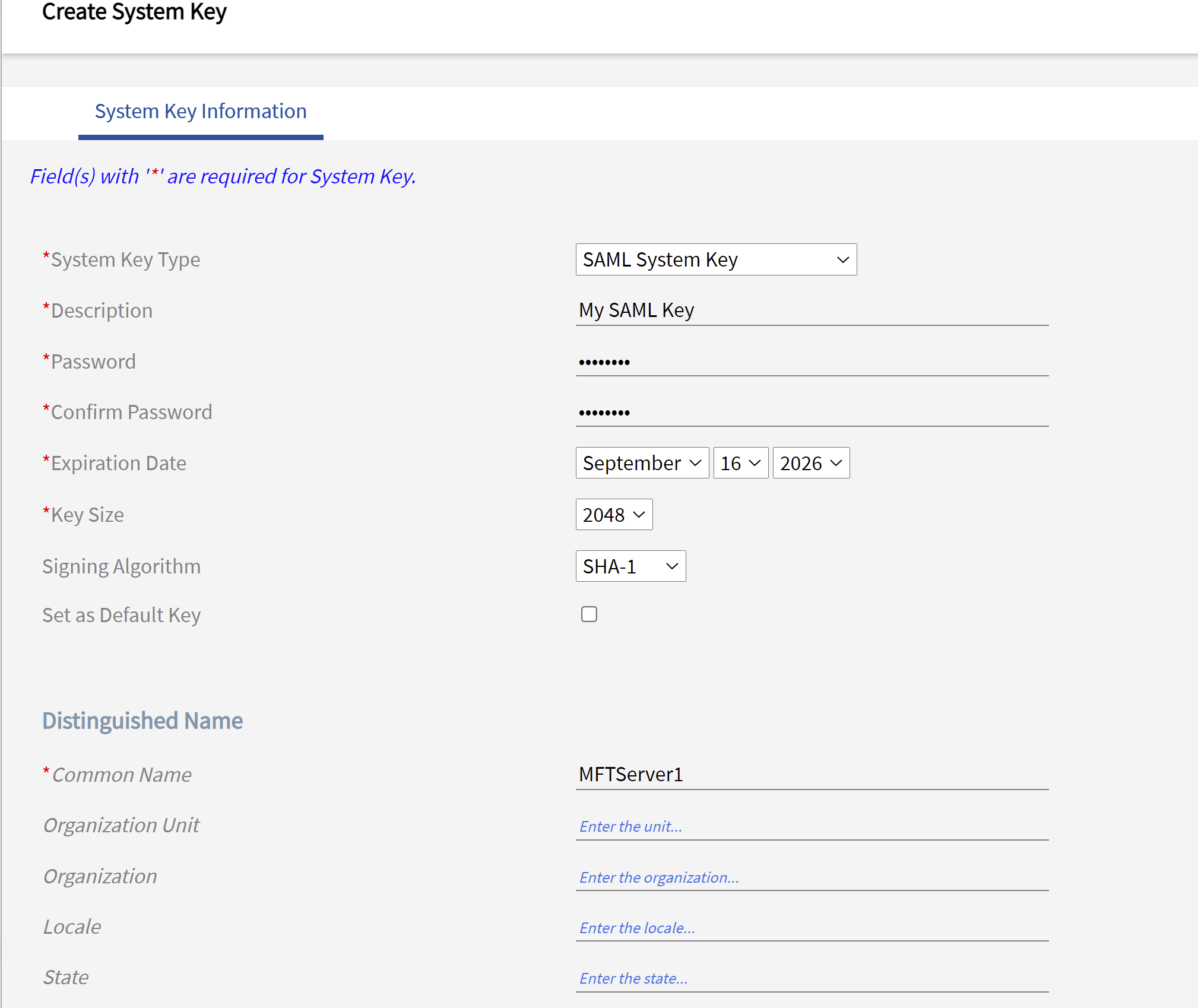
Task: Select the System Key Information tab
Action: coord(201,112)
